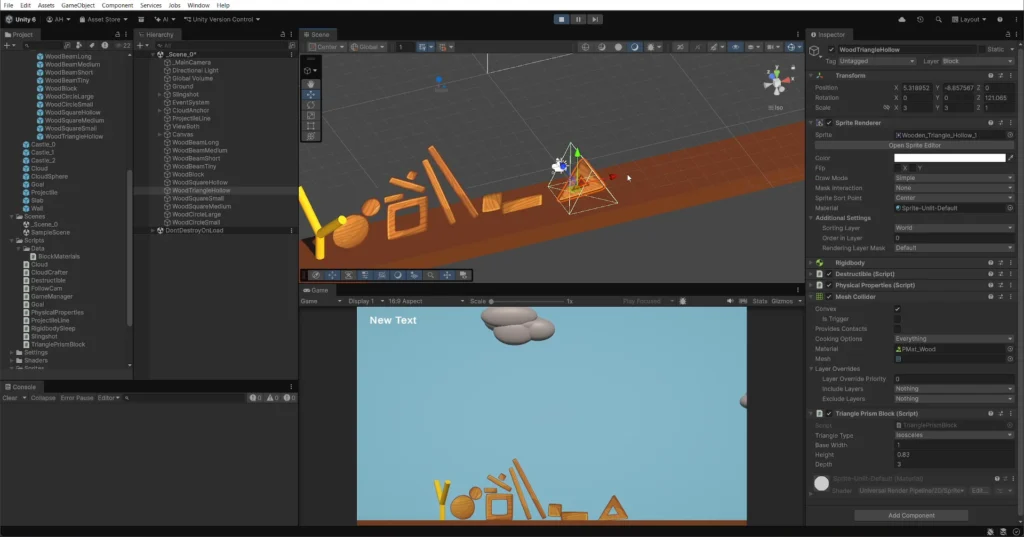Open cloud services icon in top toolbar
This screenshot has height=537, width=1024.
pos(902,20)
